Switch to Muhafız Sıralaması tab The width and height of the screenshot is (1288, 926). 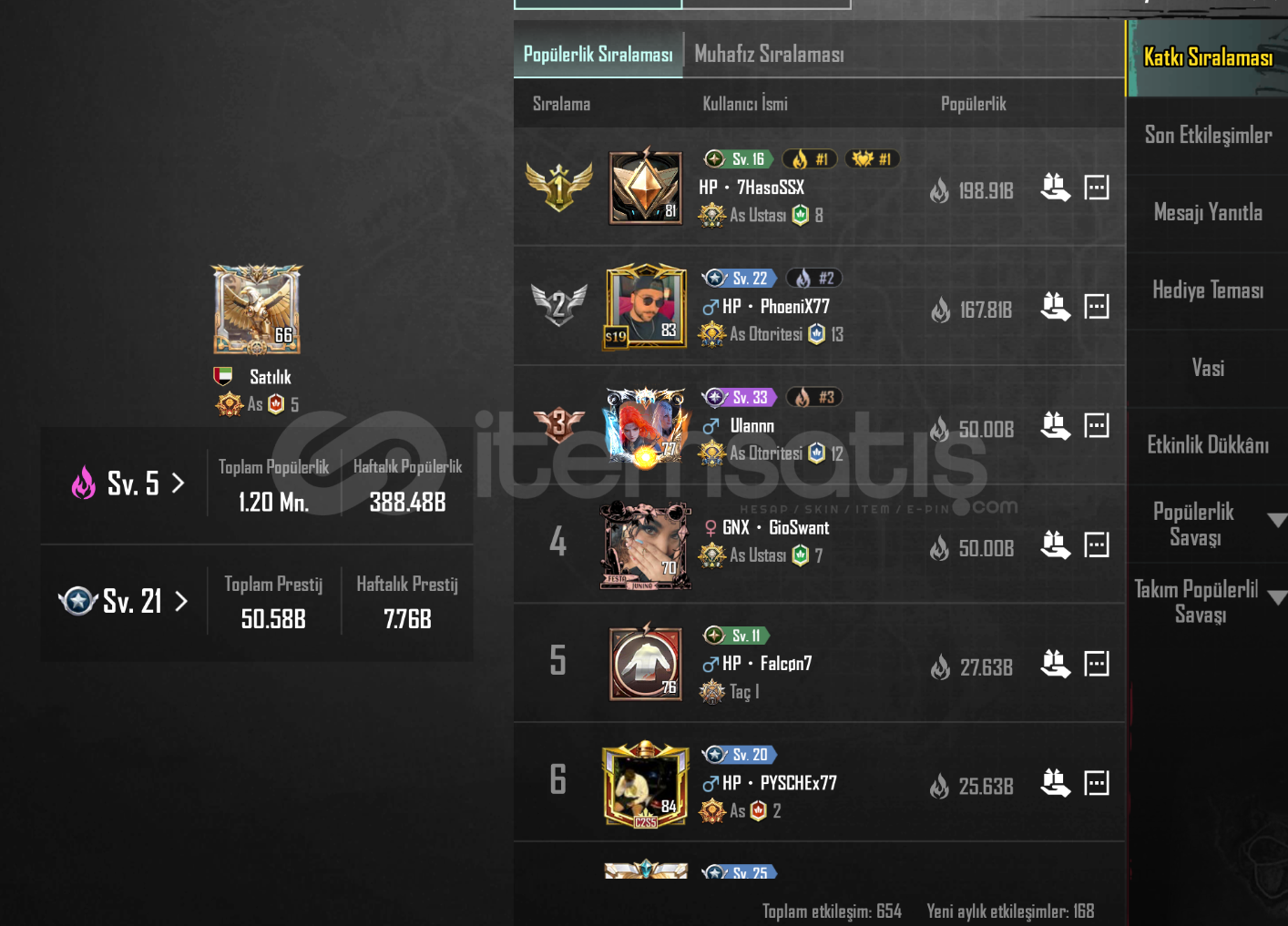coord(769,54)
